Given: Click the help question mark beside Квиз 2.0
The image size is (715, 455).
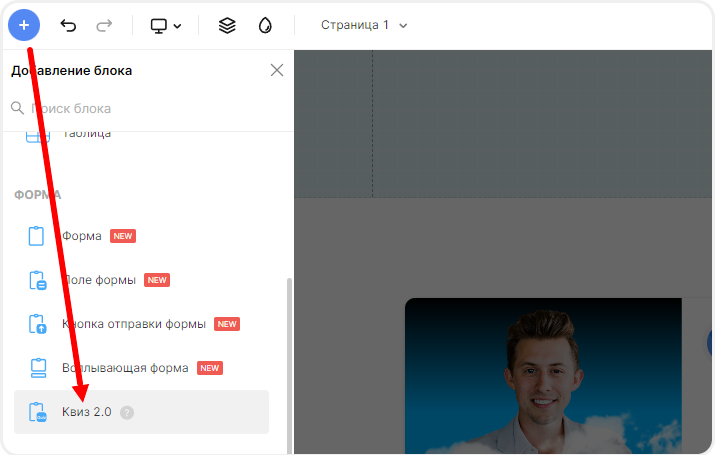Looking at the screenshot, I should [127, 412].
